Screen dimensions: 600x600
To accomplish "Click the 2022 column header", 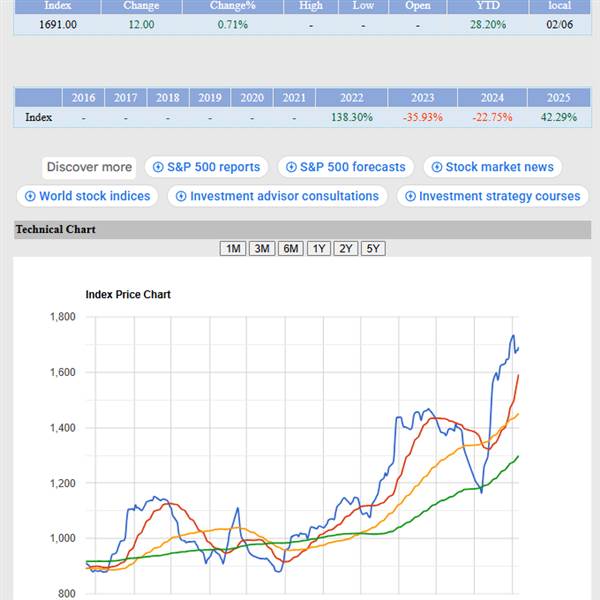I will click(x=352, y=98).
